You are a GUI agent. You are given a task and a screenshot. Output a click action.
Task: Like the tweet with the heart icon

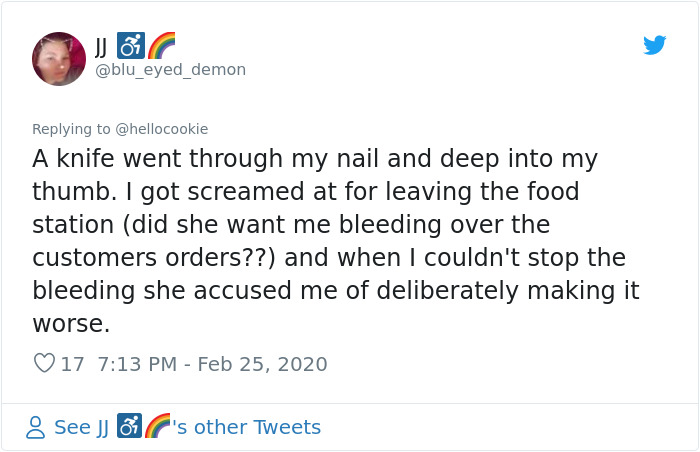(44, 364)
